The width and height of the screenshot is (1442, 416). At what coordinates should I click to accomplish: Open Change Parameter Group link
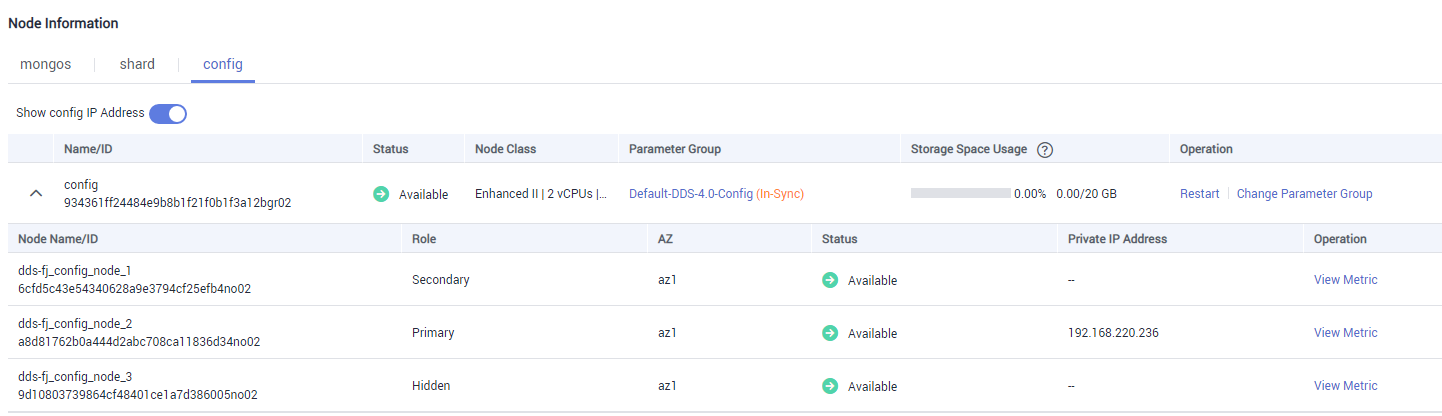click(1304, 194)
